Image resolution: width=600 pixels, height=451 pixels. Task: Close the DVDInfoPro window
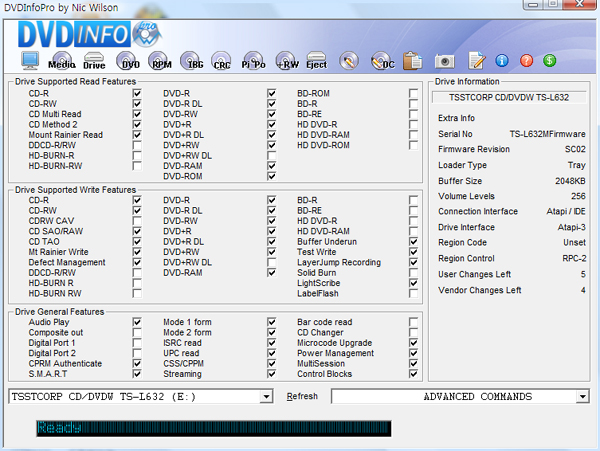[580, 4]
